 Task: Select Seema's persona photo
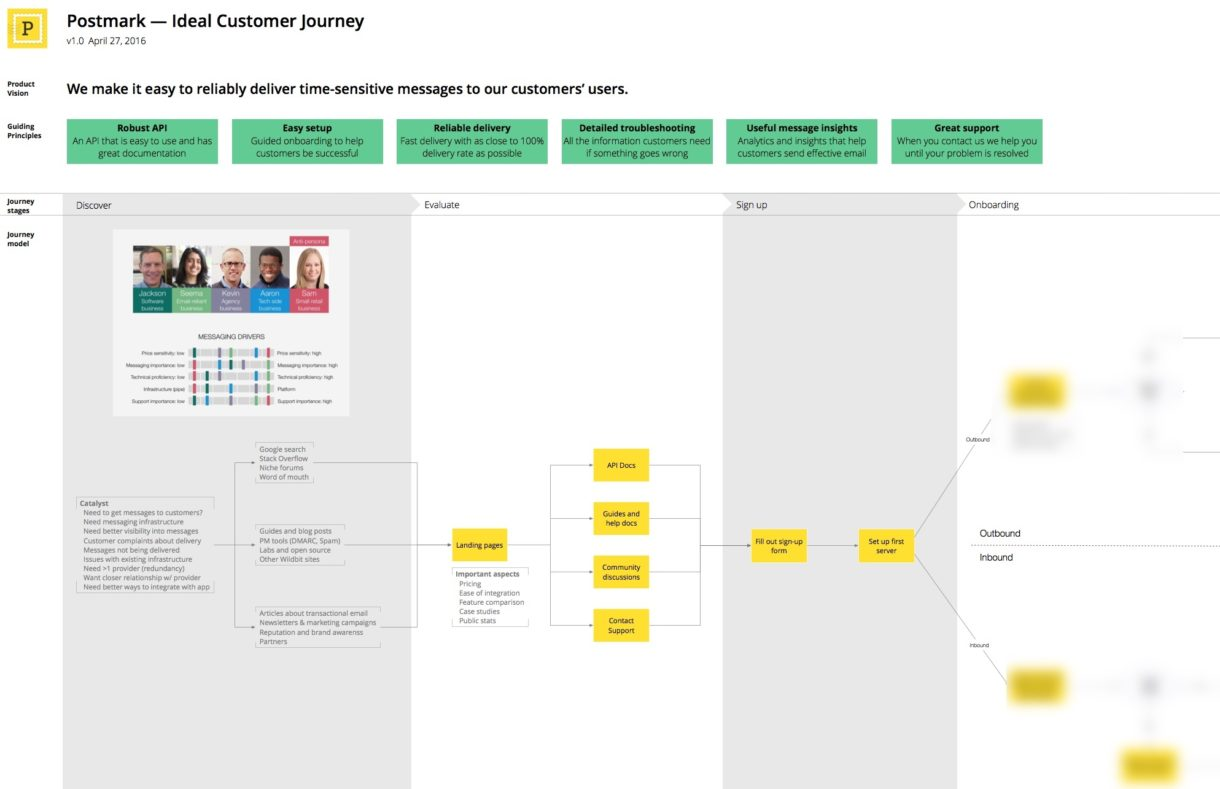[191, 267]
